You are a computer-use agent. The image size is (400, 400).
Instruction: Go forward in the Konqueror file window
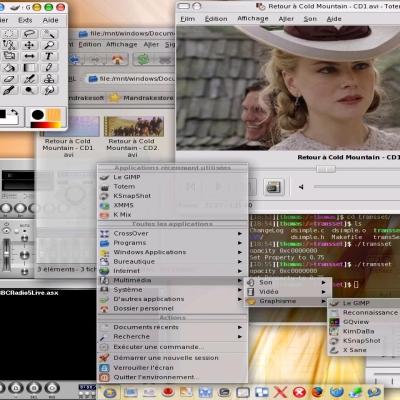tap(96, 60)
